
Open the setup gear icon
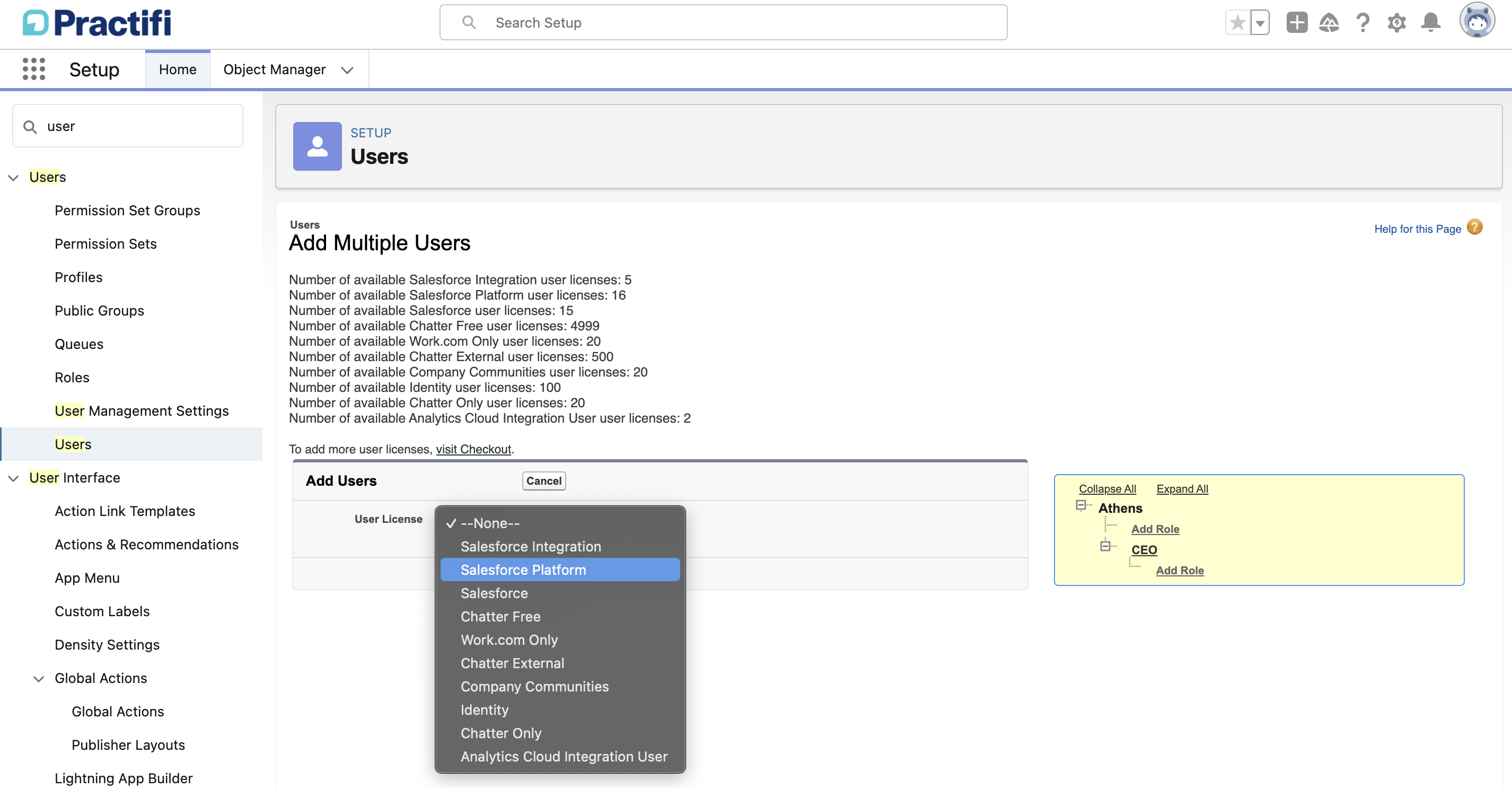(1396, 23)
